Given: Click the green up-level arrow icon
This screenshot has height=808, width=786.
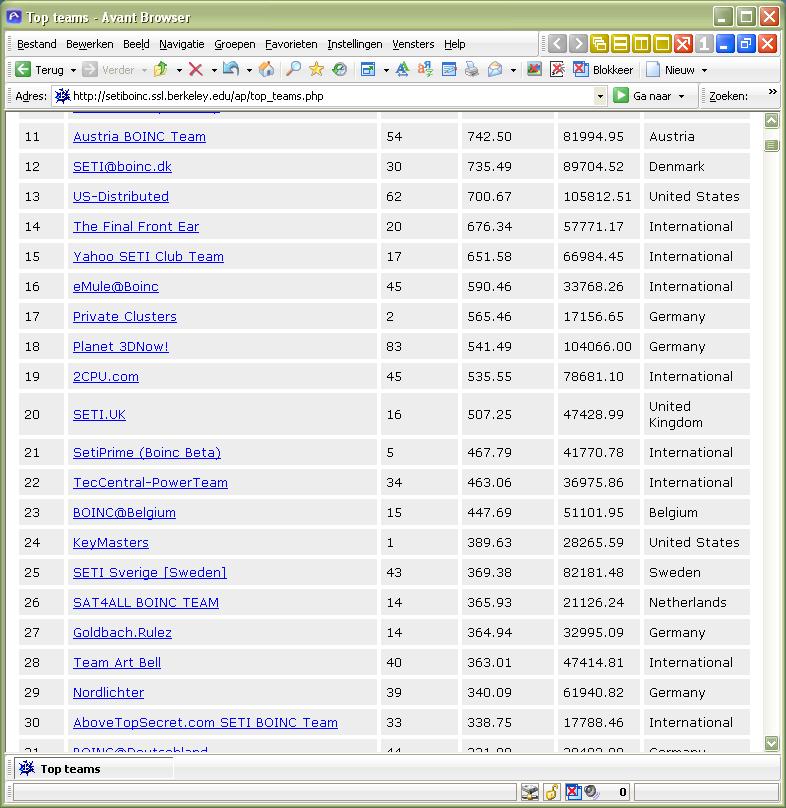Looking at the screenshot, I should tap(161, 69).
